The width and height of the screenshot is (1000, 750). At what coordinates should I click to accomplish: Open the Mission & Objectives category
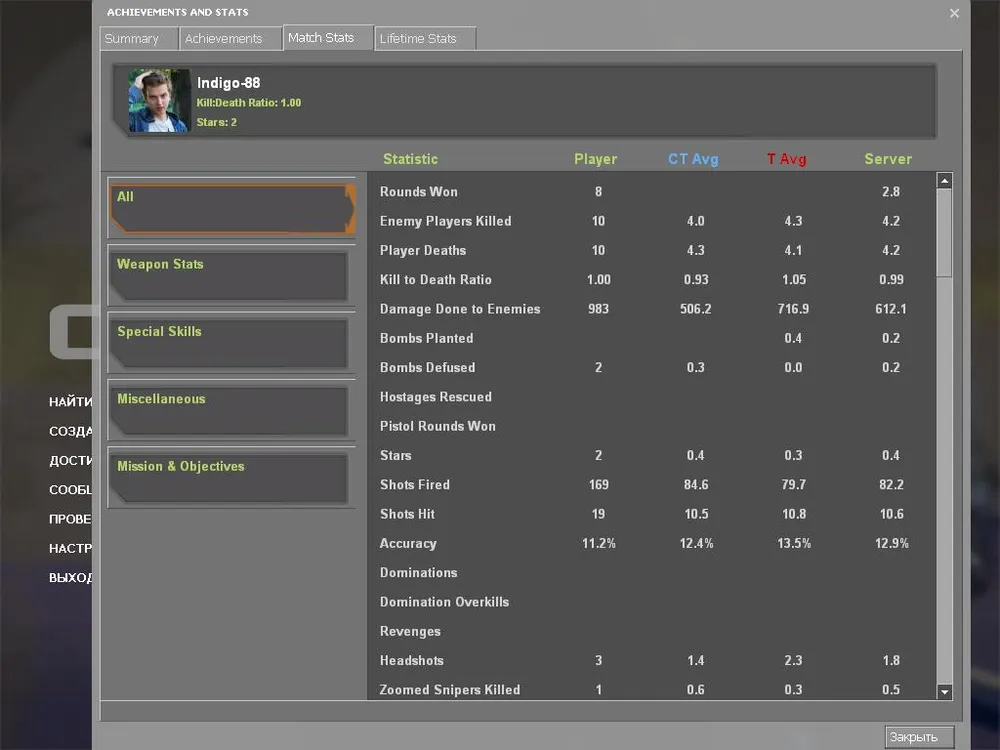(229, 480)
